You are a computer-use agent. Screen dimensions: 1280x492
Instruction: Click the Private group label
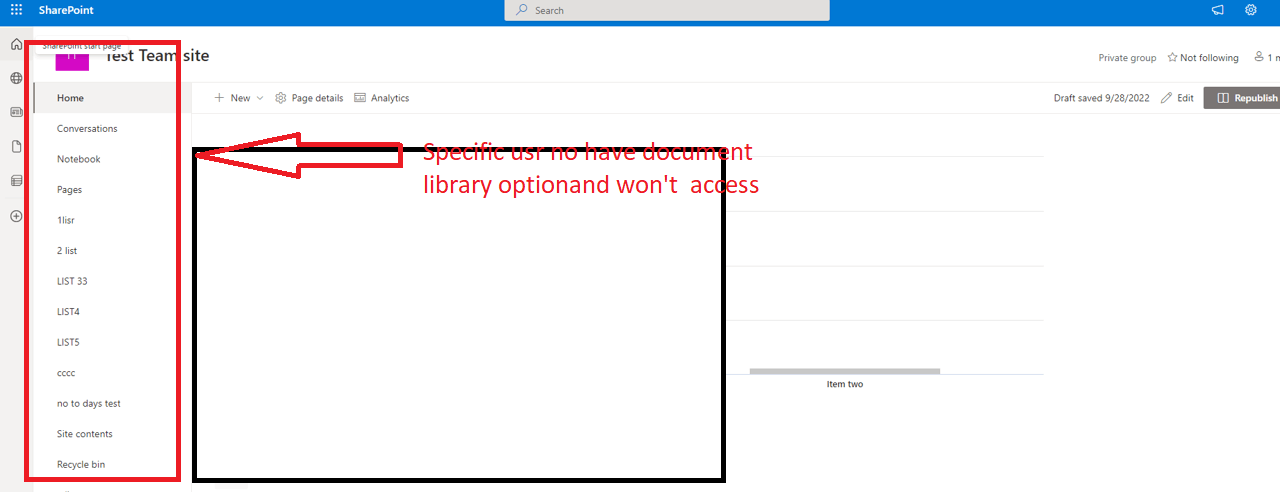coord(1127,58)
